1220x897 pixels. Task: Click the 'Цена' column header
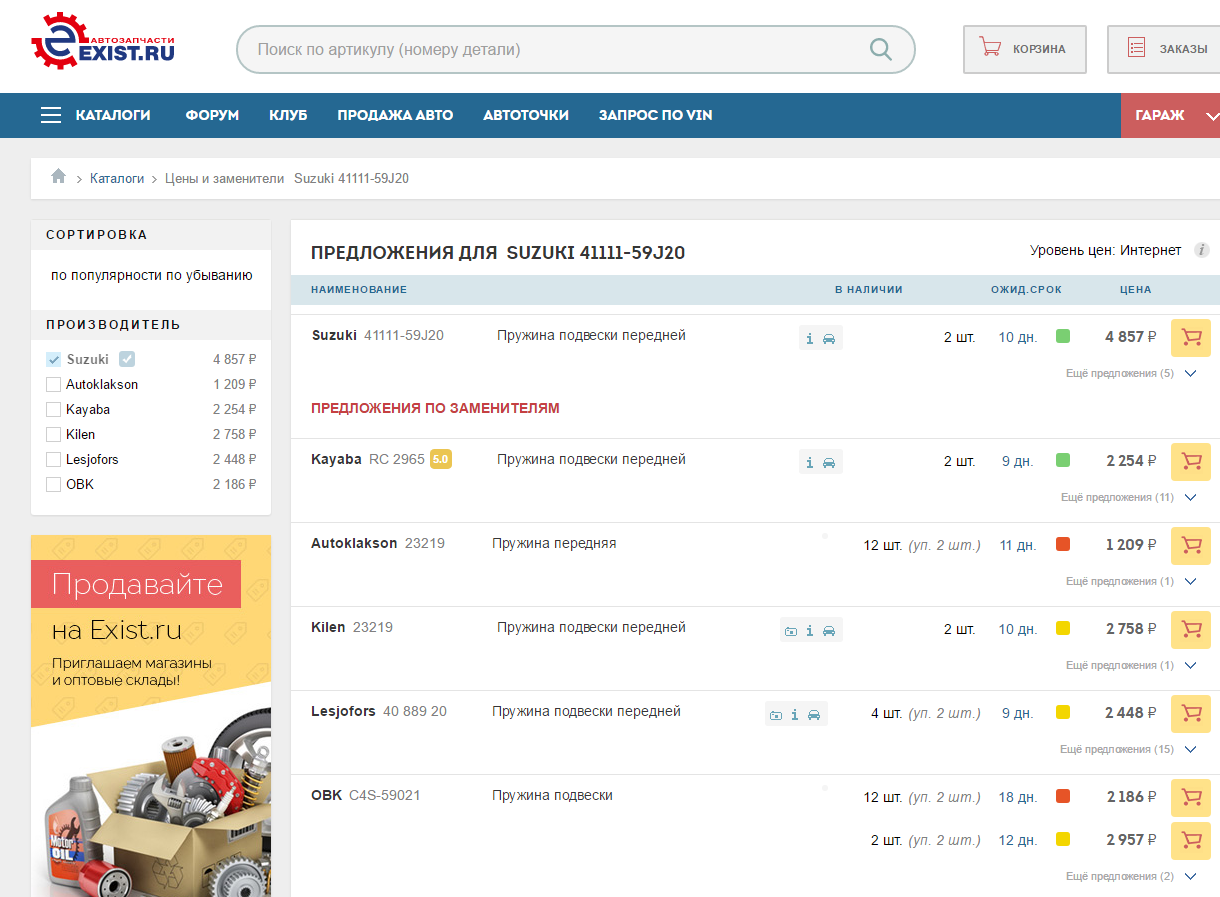pos(1135,290)
